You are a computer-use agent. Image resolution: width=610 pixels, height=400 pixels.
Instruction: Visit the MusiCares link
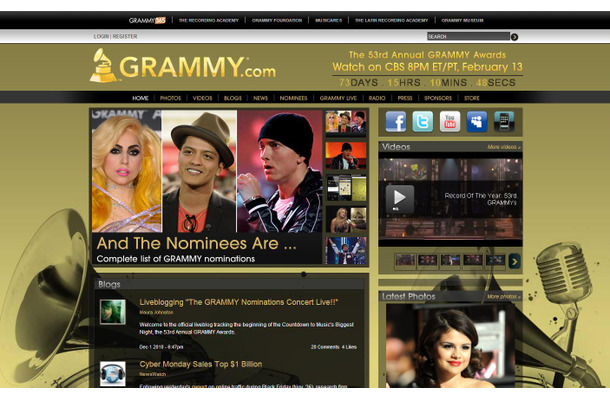tap(328, 20)
